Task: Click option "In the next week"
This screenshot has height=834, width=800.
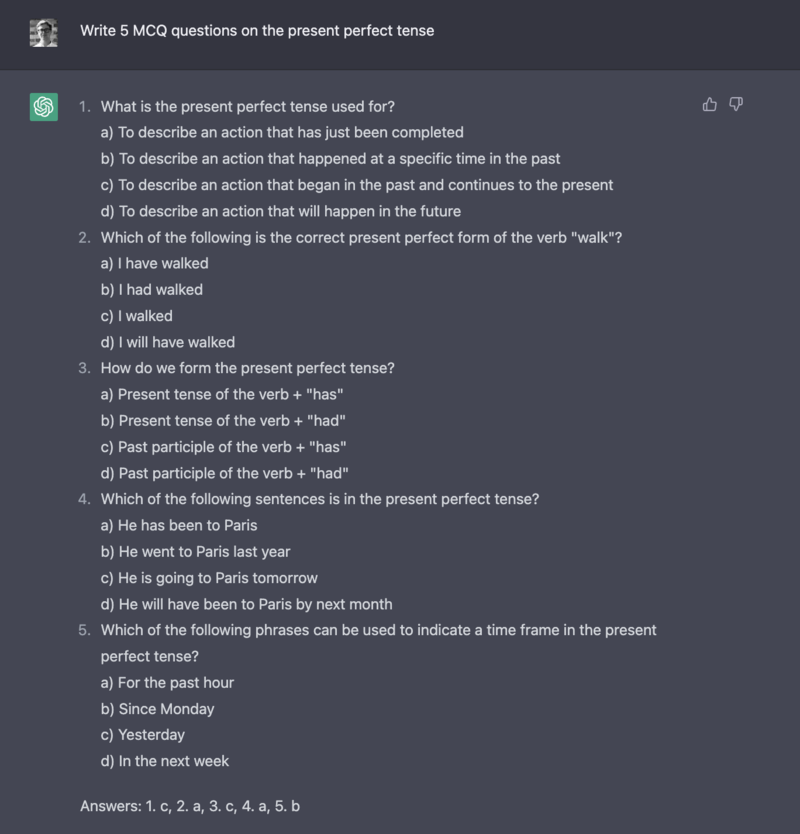Action: click(x=165, y=761)
